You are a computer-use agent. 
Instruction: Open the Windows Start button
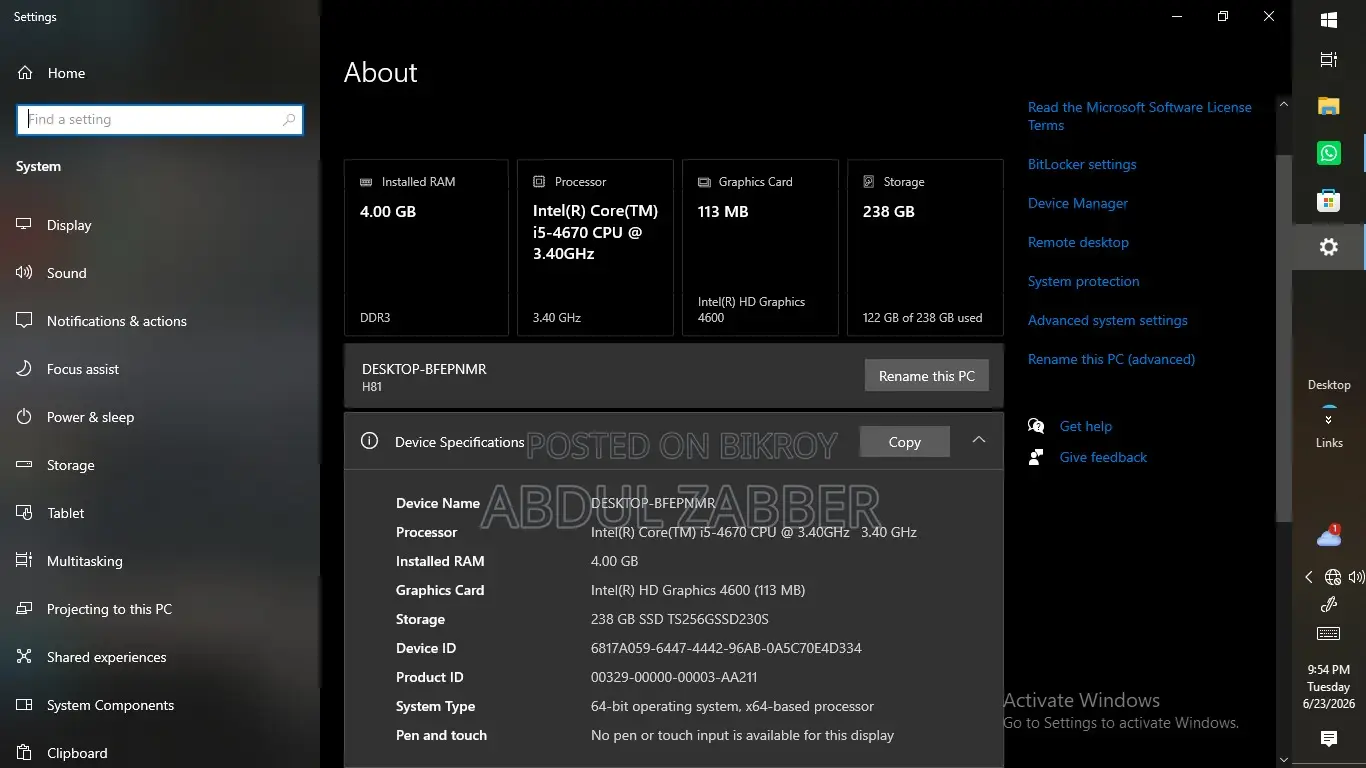[1329, 20]
